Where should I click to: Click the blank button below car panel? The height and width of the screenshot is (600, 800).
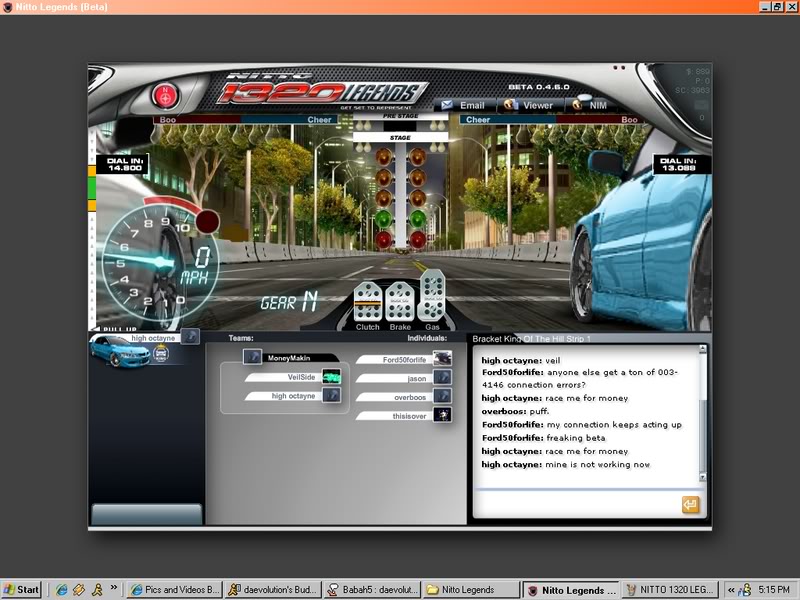coord(146,514)
